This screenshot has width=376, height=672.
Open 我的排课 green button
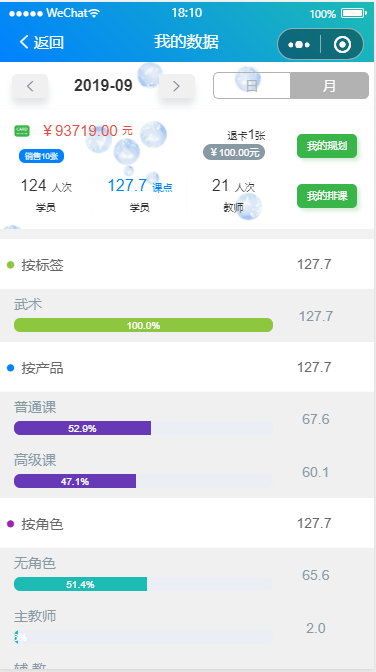(x=327, y=196)
